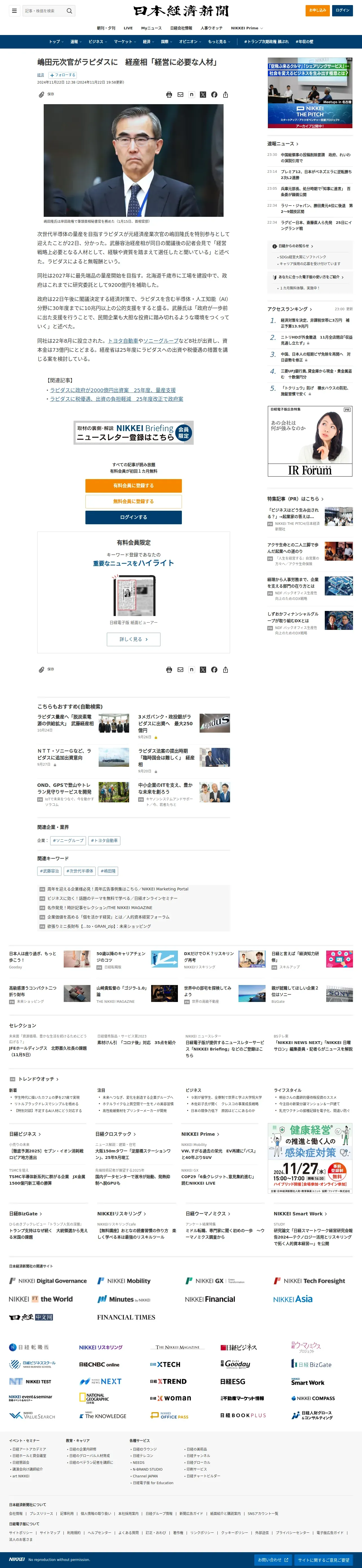
Task: Click the dark blue ログインする button
Action: (x=134, y=517)
